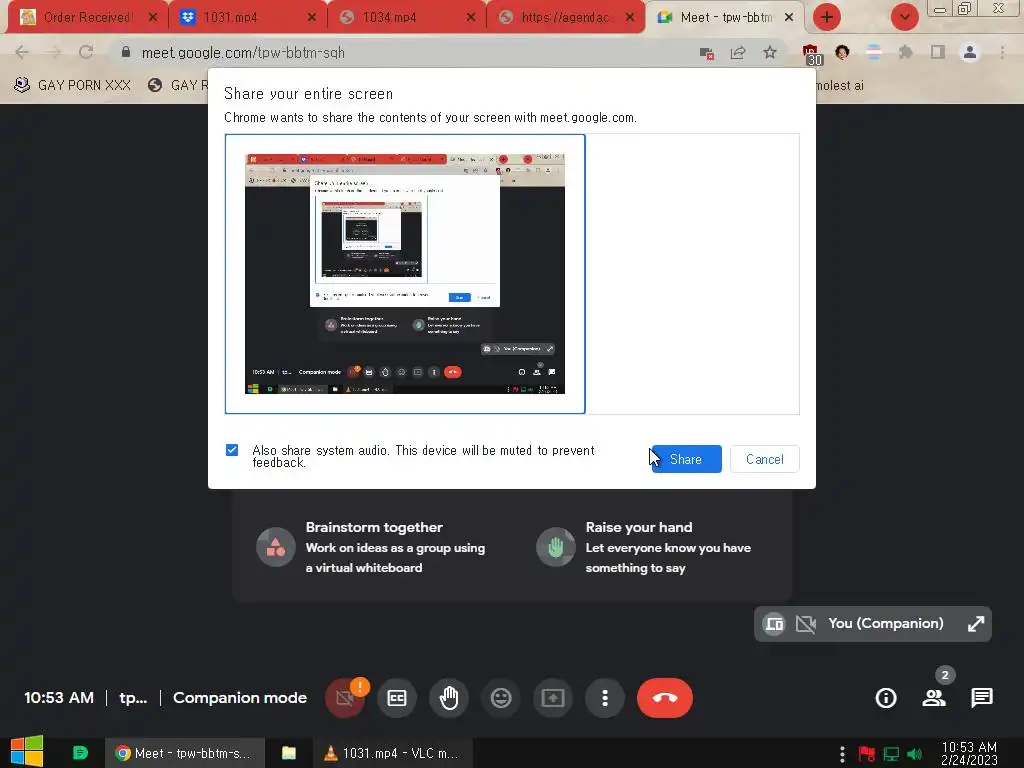The width and height of the screenshot is (1024, 768).
Task: Switch to VLC 1031.mp4 taskbar window
Action: (392, 753)
